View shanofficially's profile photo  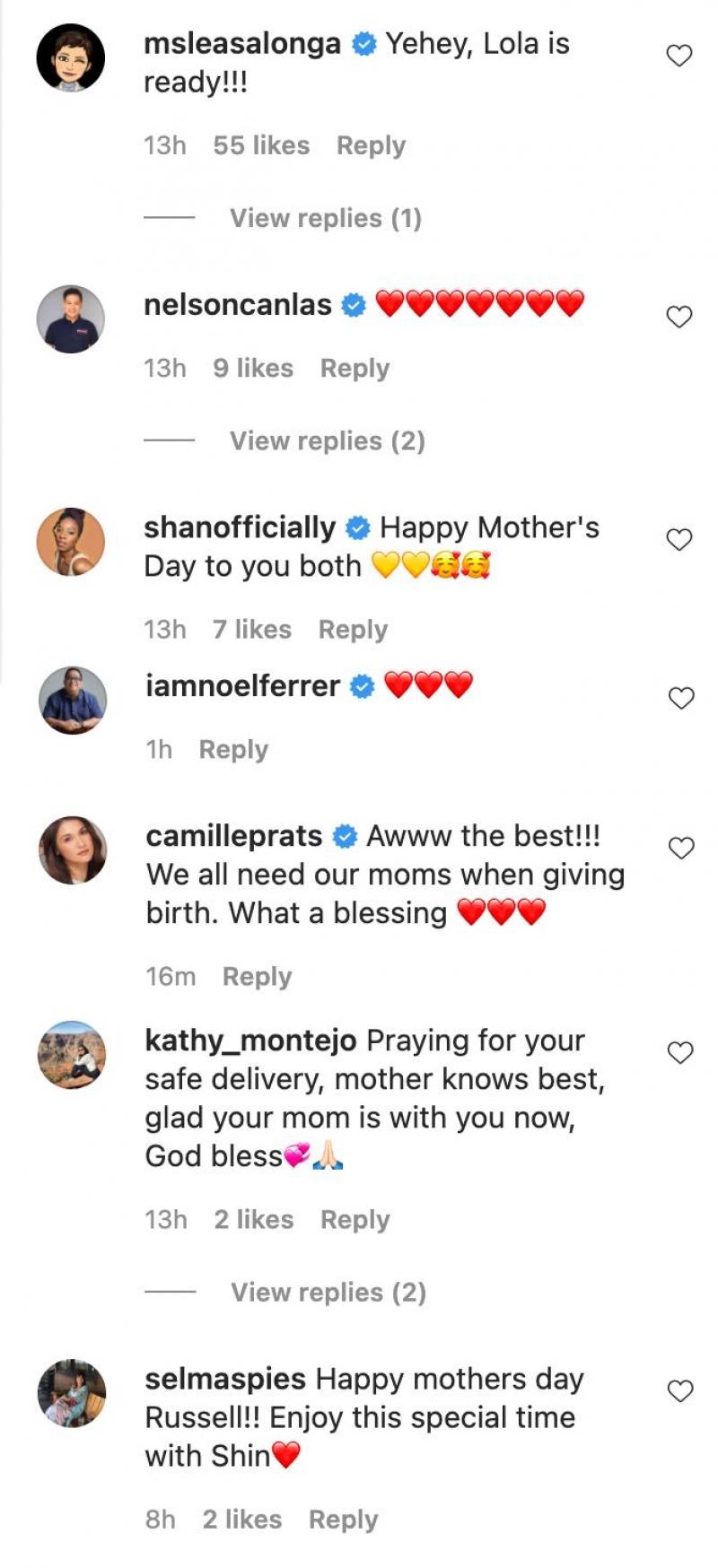[x=71, y=542]
